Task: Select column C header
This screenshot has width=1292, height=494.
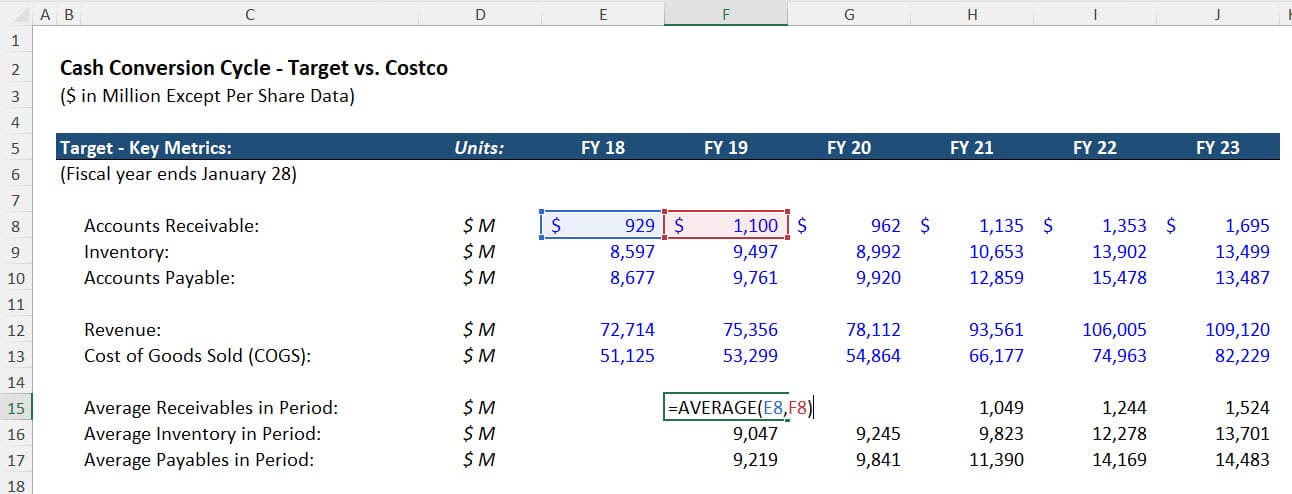Action: pos(249,14)
